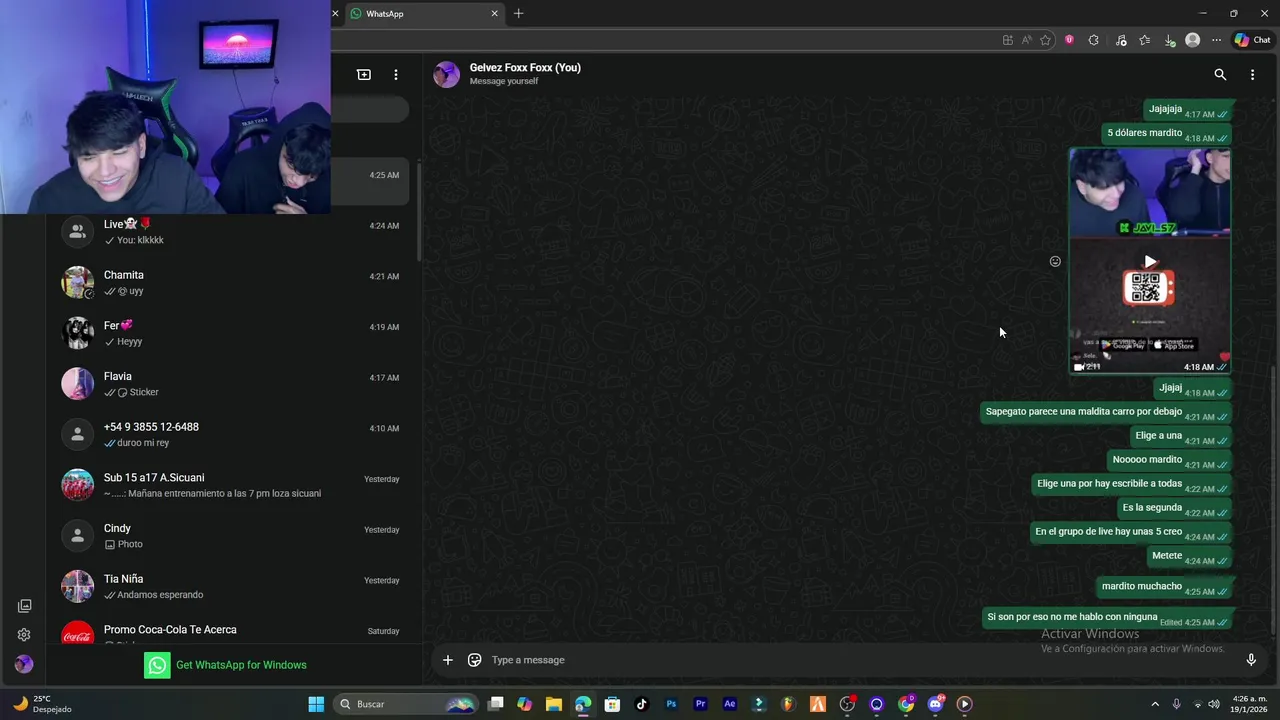Image resolution: width=1280 pixels, height=720 pixels.
Task: Click the taskbar Buscar search box
Action: click(x=407, y=704)
